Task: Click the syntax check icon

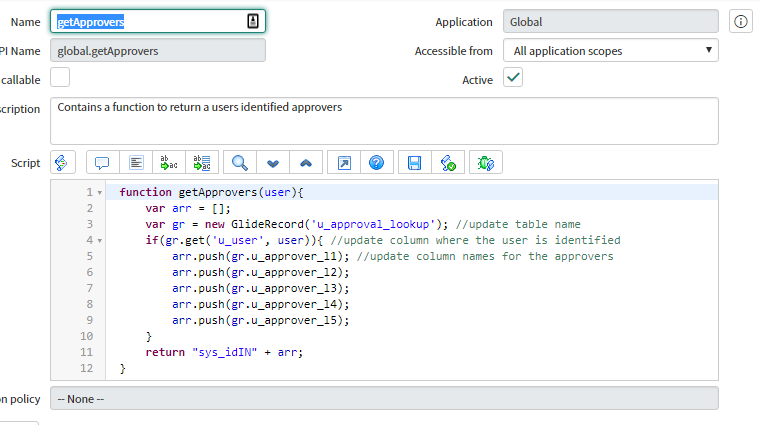Action: (x=448, y=163)
